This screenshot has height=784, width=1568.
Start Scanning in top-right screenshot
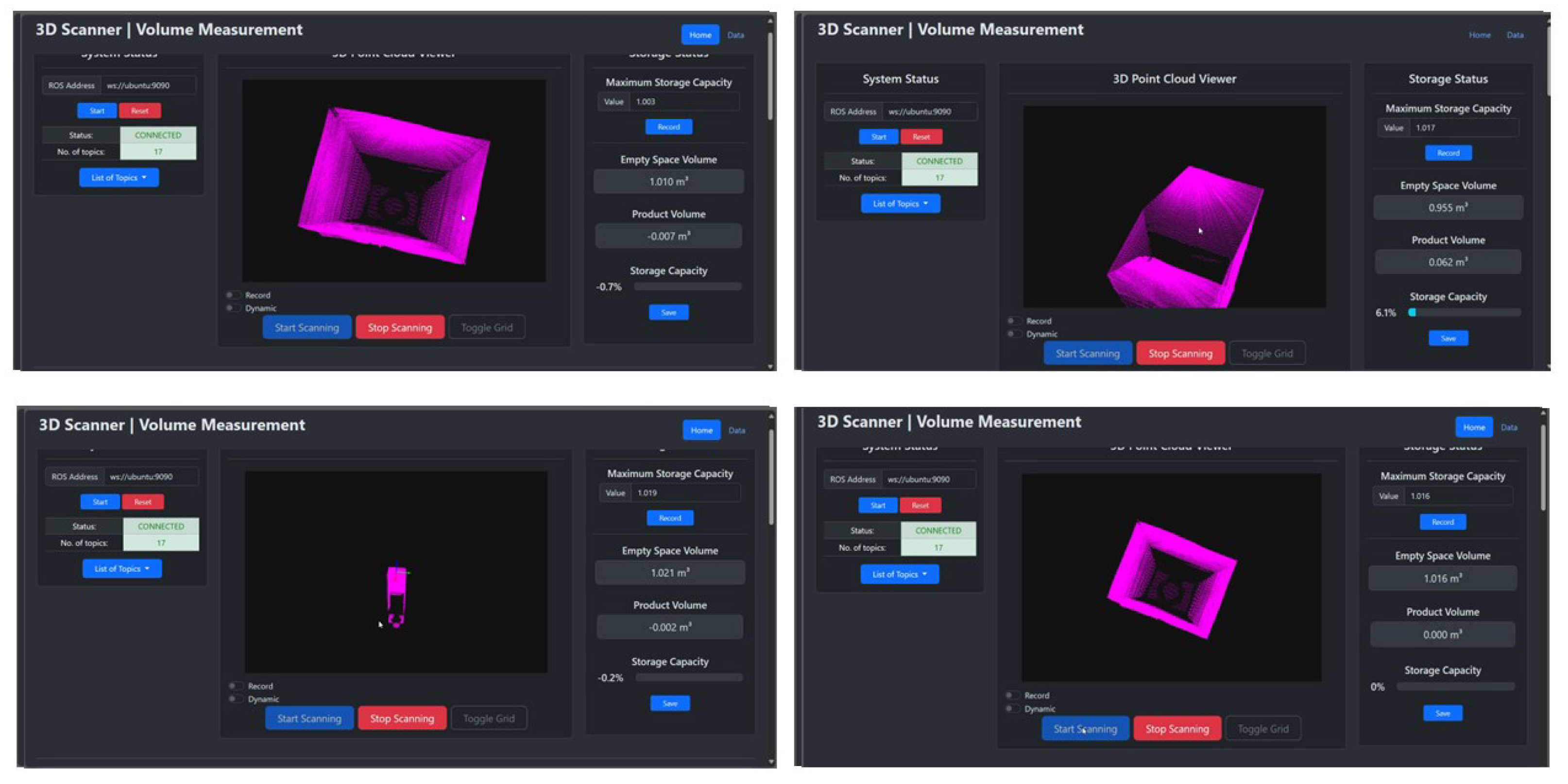click(x=1088, y=353)
